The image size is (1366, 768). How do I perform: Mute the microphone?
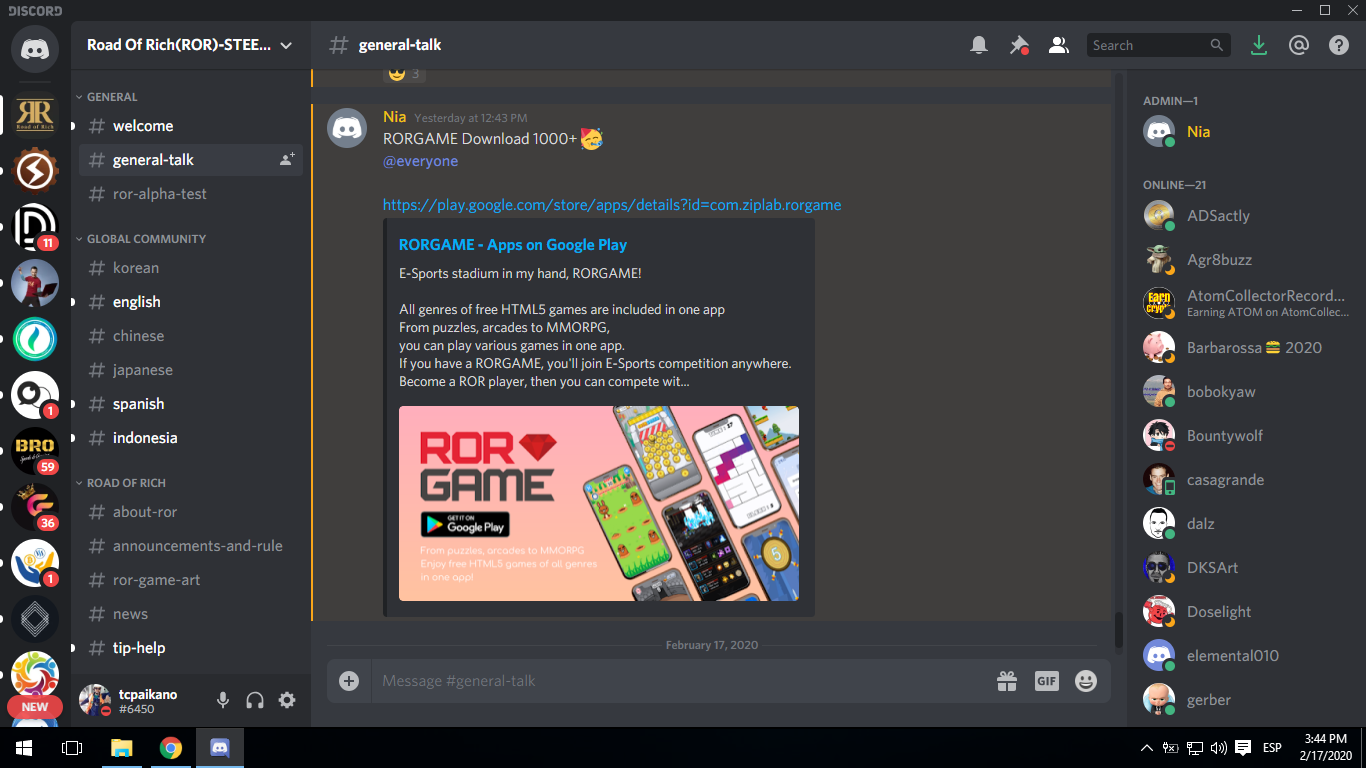pos(223,700)
